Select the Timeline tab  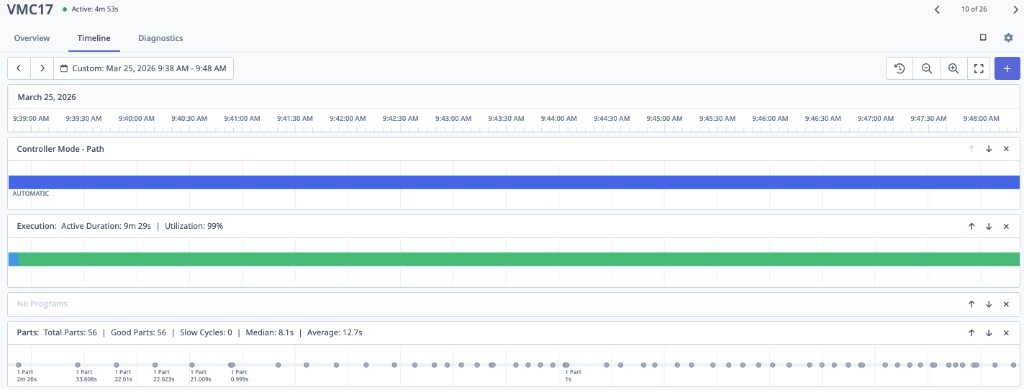click(94, 38)
